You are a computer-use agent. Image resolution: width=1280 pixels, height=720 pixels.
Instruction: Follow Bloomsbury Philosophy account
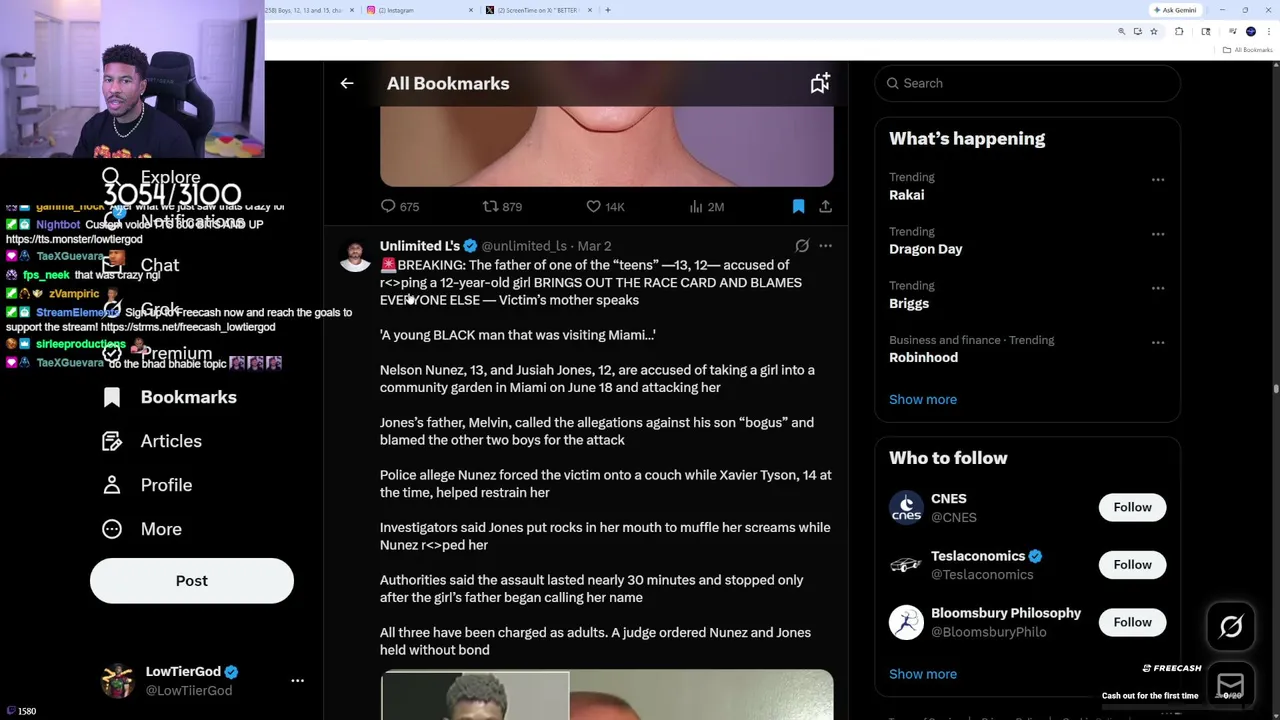[x=1133, y=622]
